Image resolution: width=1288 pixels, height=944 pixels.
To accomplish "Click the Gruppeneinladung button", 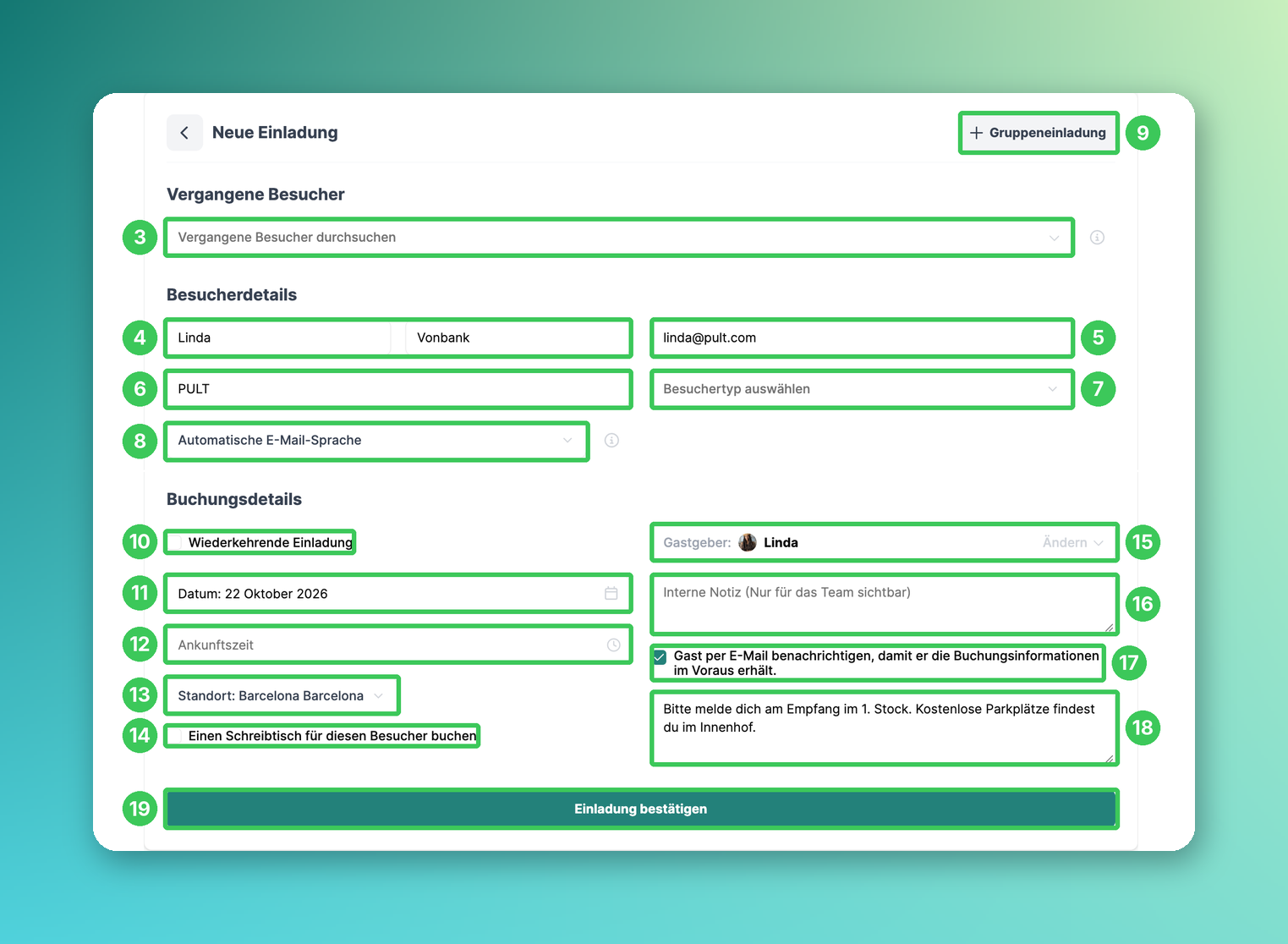I will 1039,133.
